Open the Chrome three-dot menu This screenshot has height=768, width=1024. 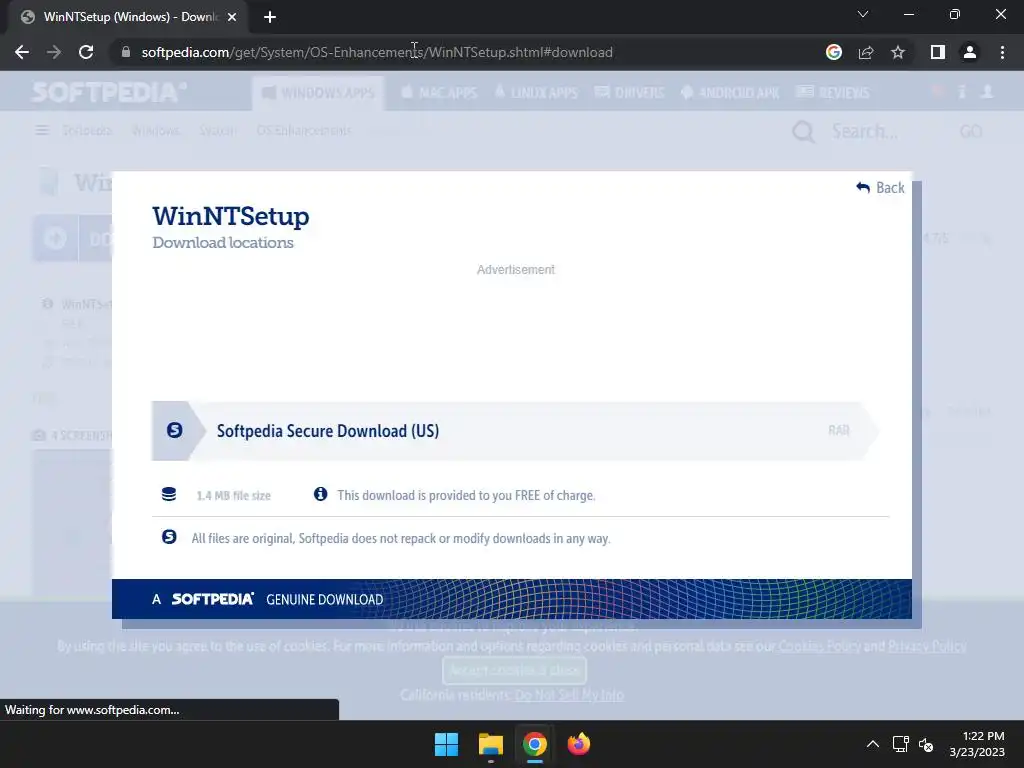point(1002,52)
